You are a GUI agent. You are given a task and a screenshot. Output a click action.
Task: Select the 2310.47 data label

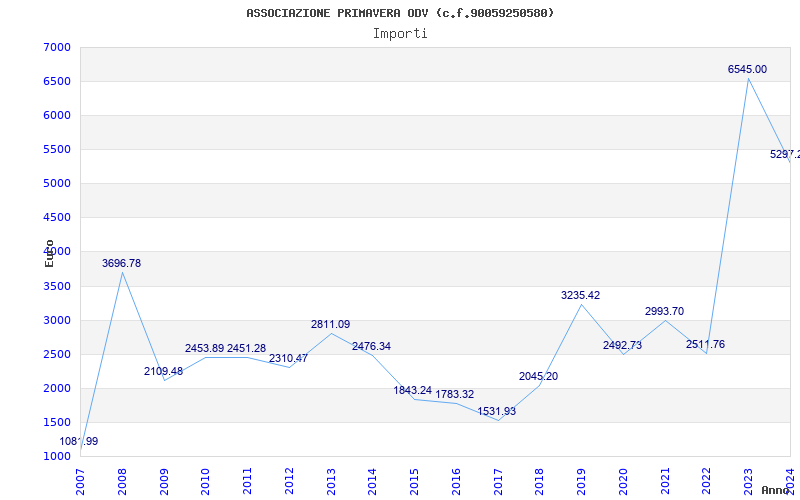288,358
